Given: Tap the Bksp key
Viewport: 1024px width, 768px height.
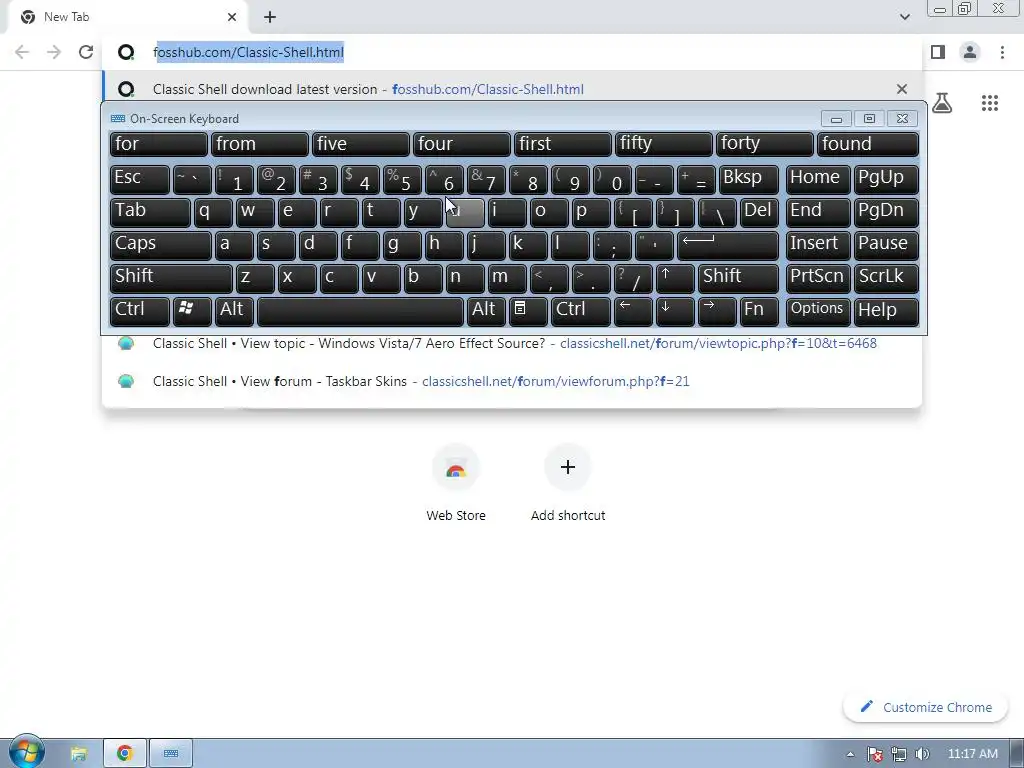Looking at the screenshot, I should click(748, 179).
